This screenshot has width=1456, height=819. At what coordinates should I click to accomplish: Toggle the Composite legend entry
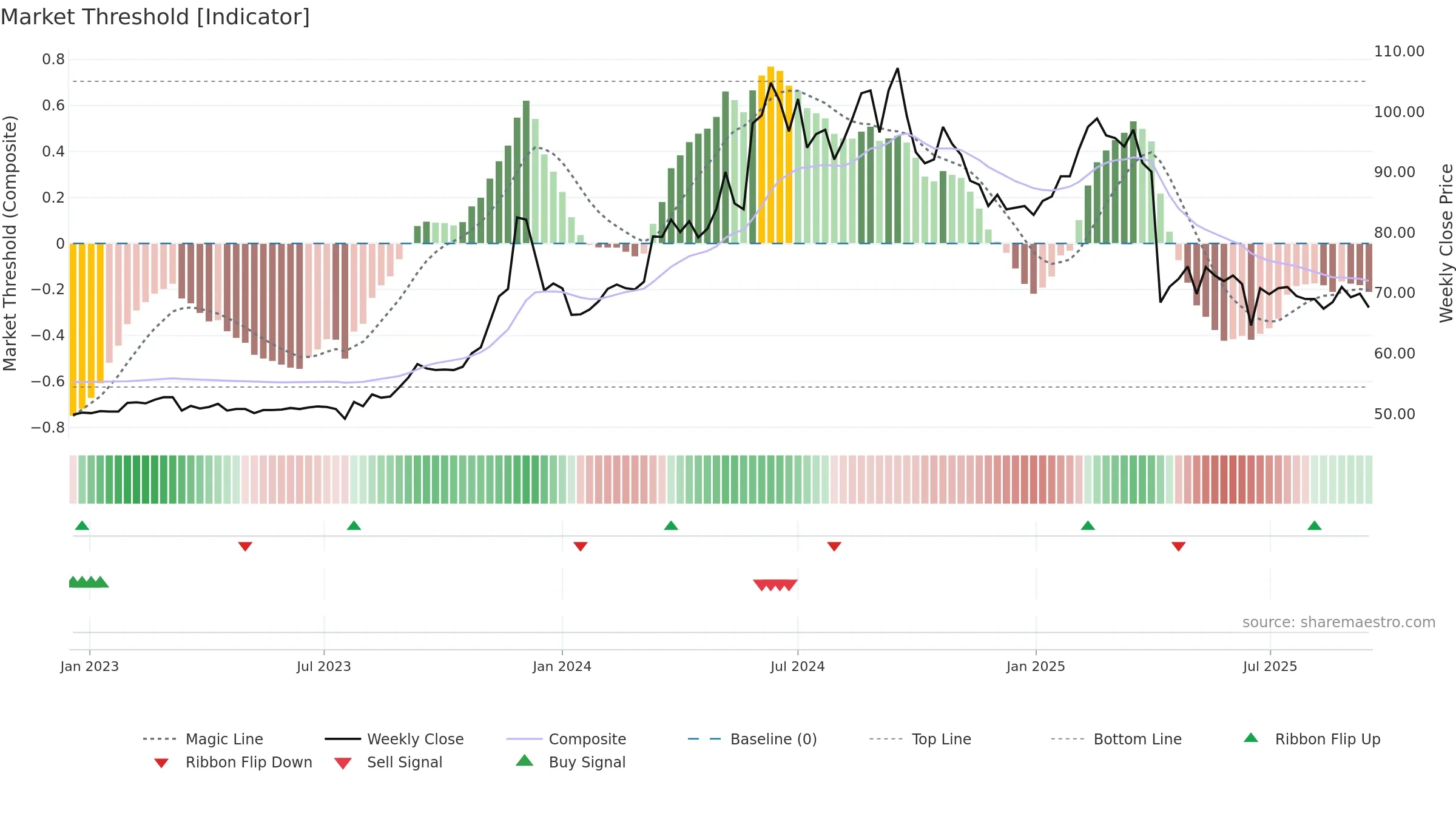tap(566, 739)
